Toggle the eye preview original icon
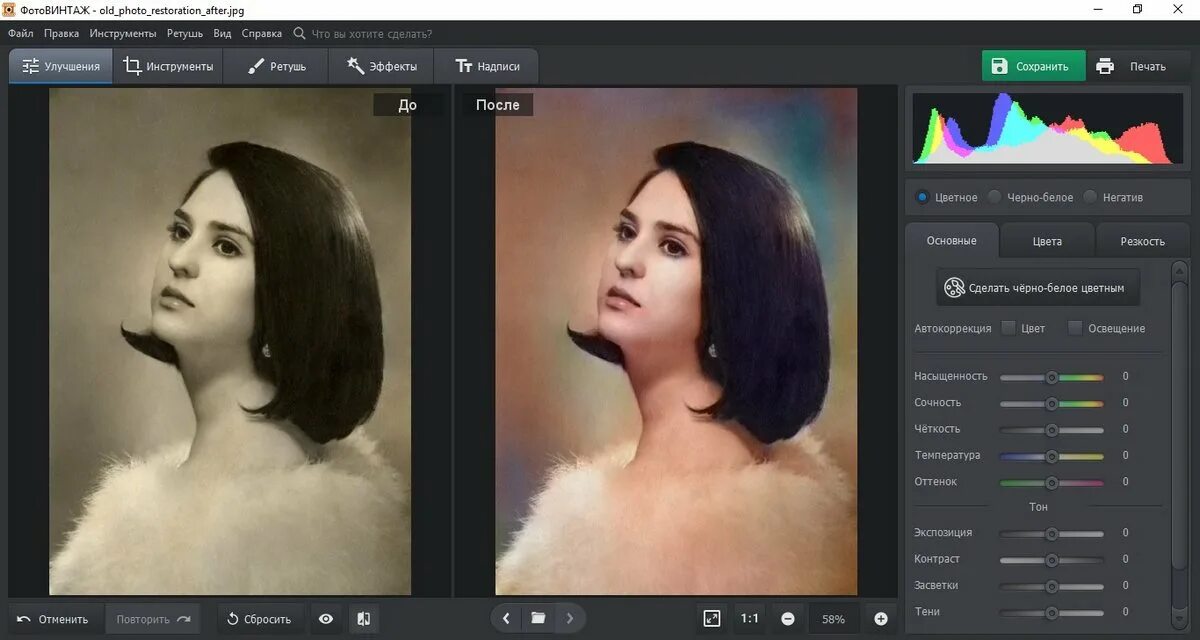 coord(326,619)
